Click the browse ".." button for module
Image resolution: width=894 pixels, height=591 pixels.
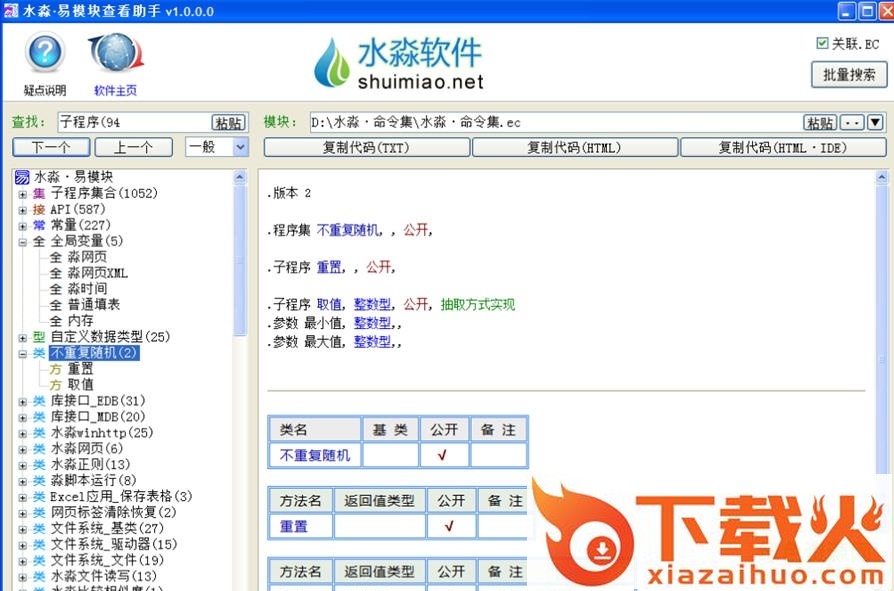point(852,123)
